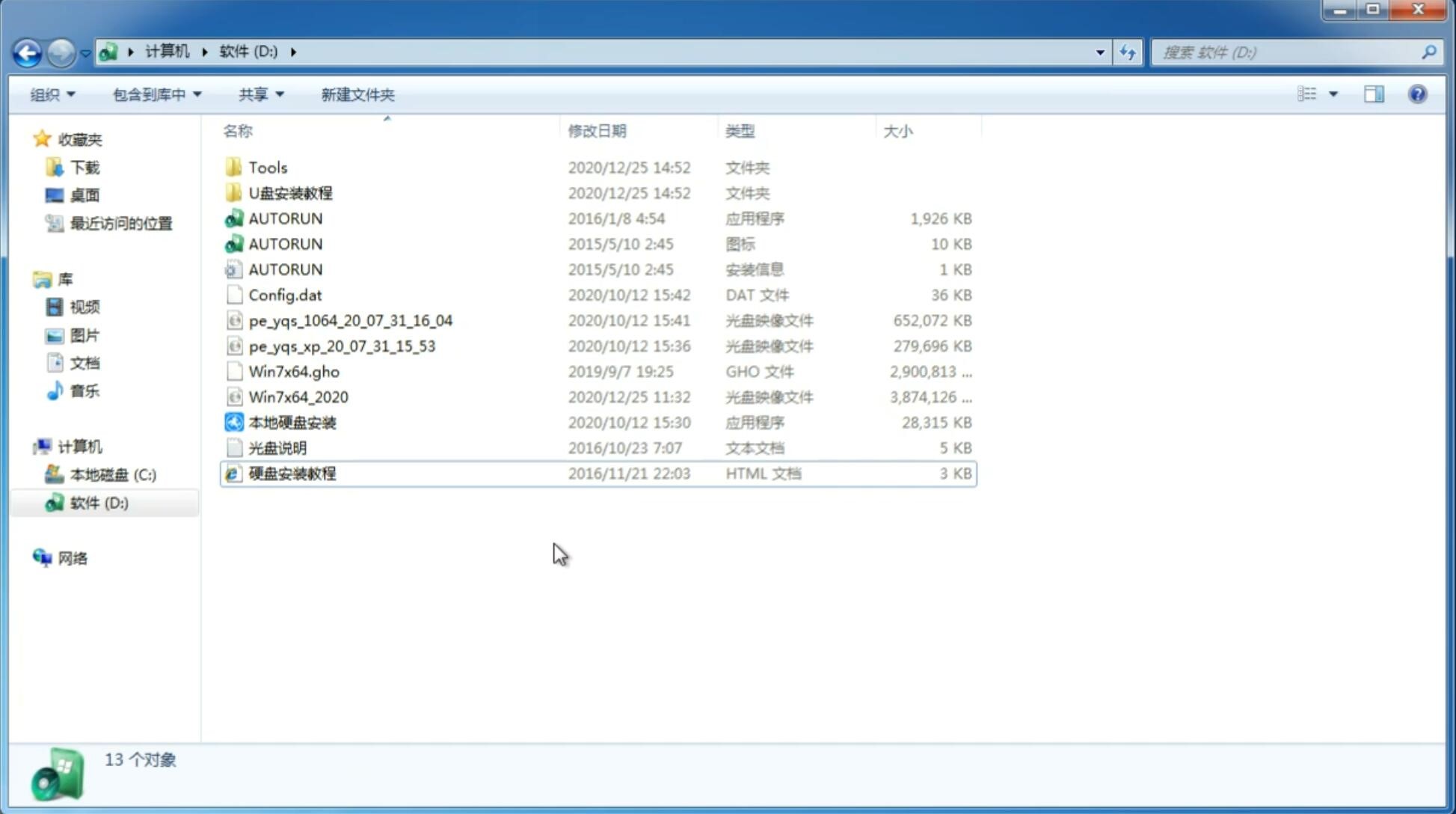Open the Win7x64_2020 disc image file
Screen dimensions: 1456x814
(299, 396)
